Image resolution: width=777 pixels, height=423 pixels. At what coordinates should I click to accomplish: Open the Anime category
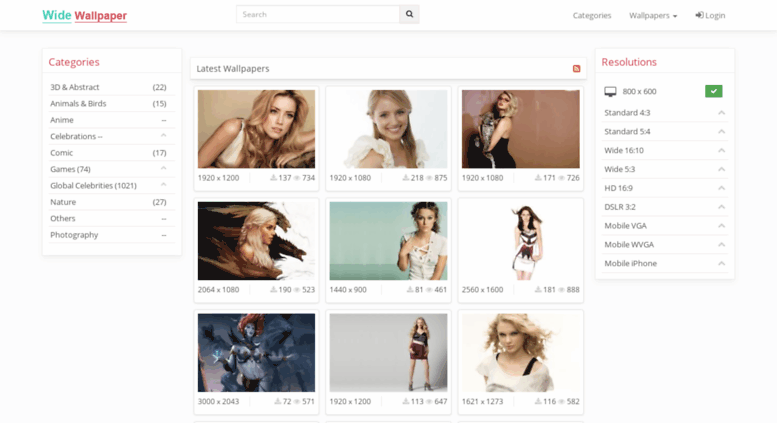(x=61, y=120)
